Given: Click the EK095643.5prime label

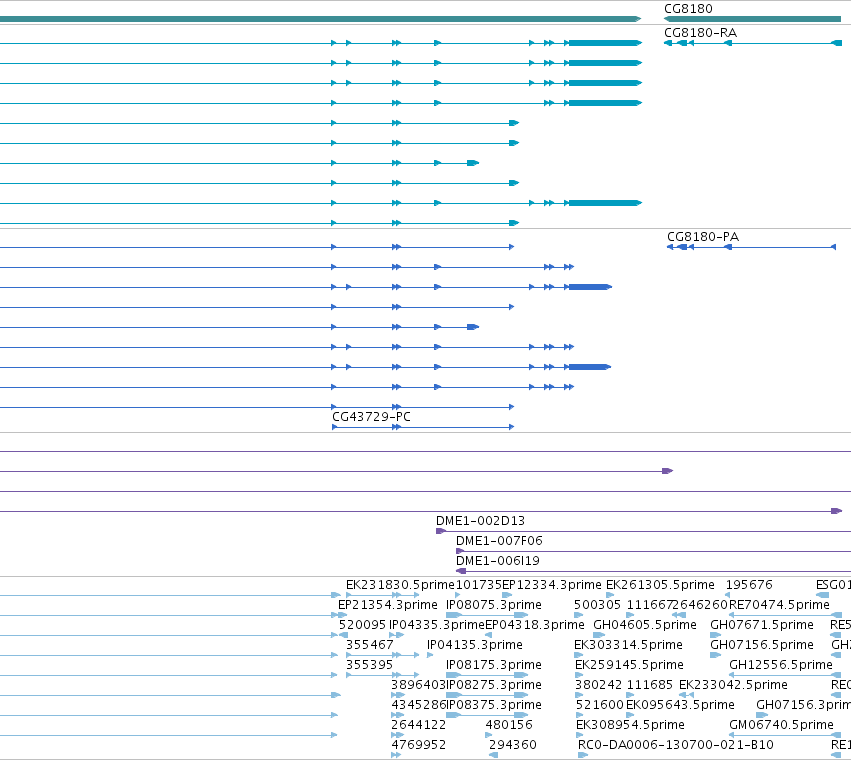Looking at the screenshot, I should (680, 706).
